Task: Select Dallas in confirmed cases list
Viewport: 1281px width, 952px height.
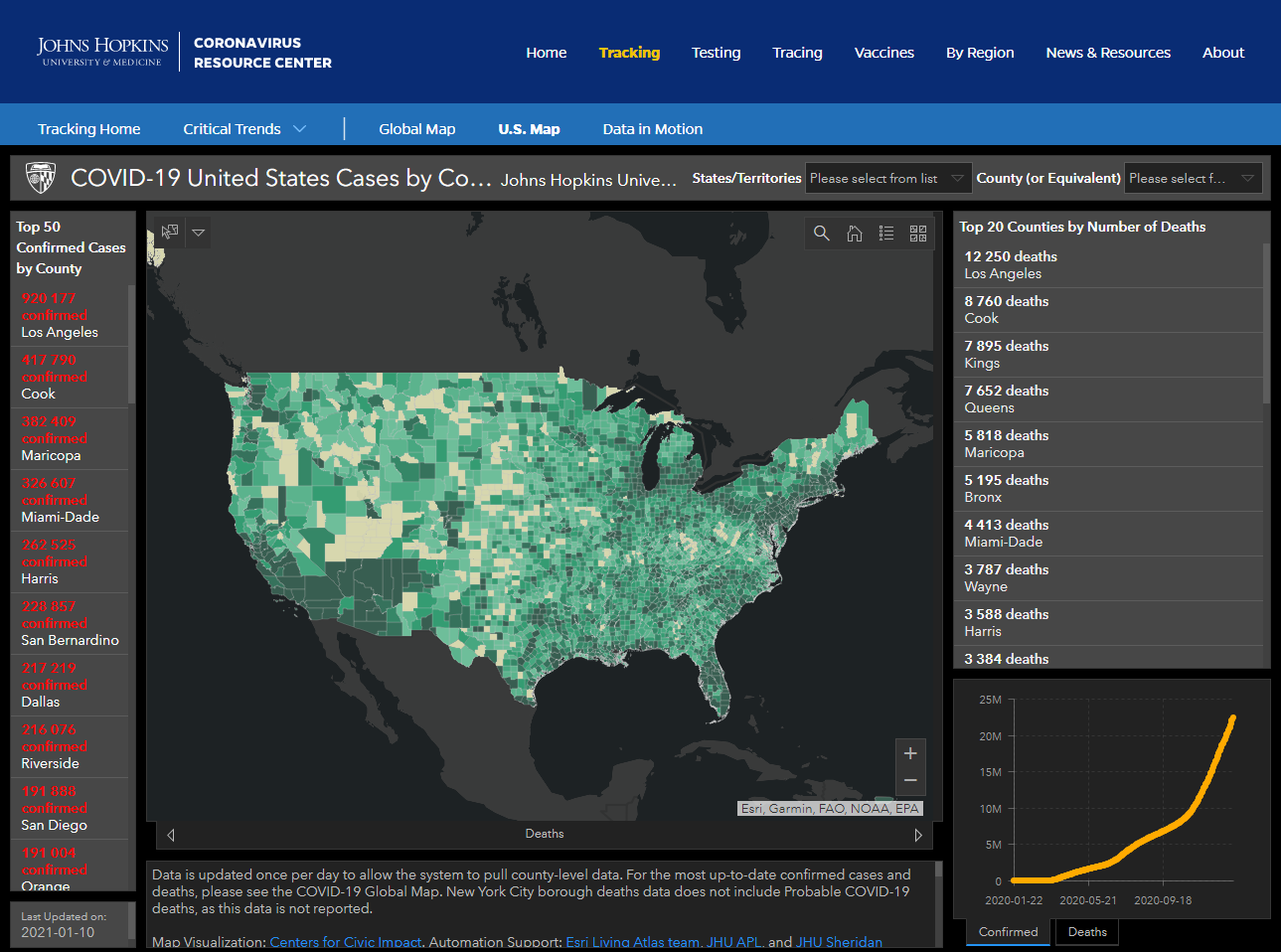Action: pyautogui.click(x=72, y=685)
